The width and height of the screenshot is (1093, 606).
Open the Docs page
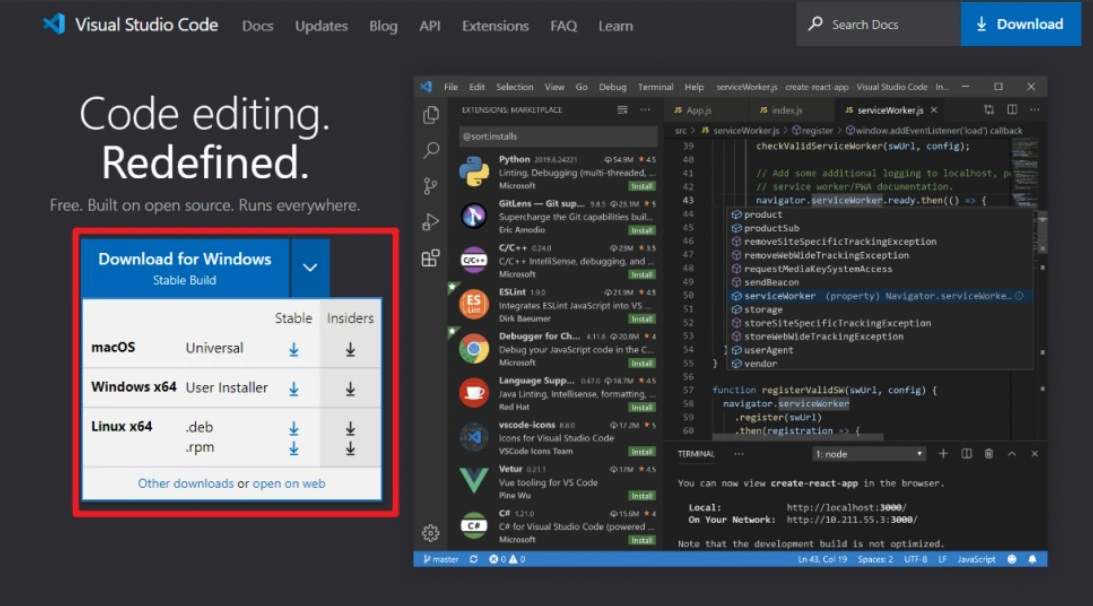[257, 26]
